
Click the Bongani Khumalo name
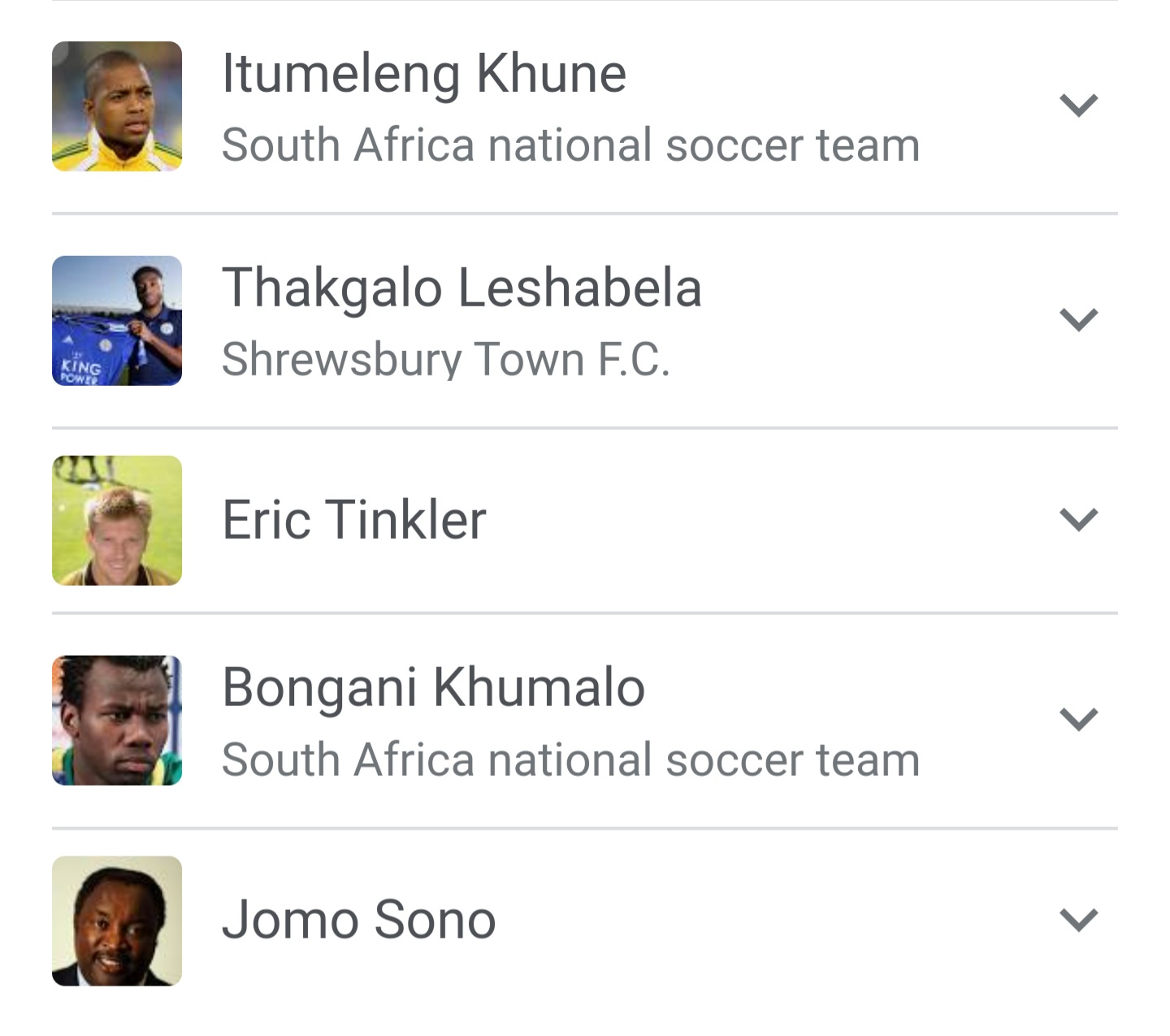433,687
